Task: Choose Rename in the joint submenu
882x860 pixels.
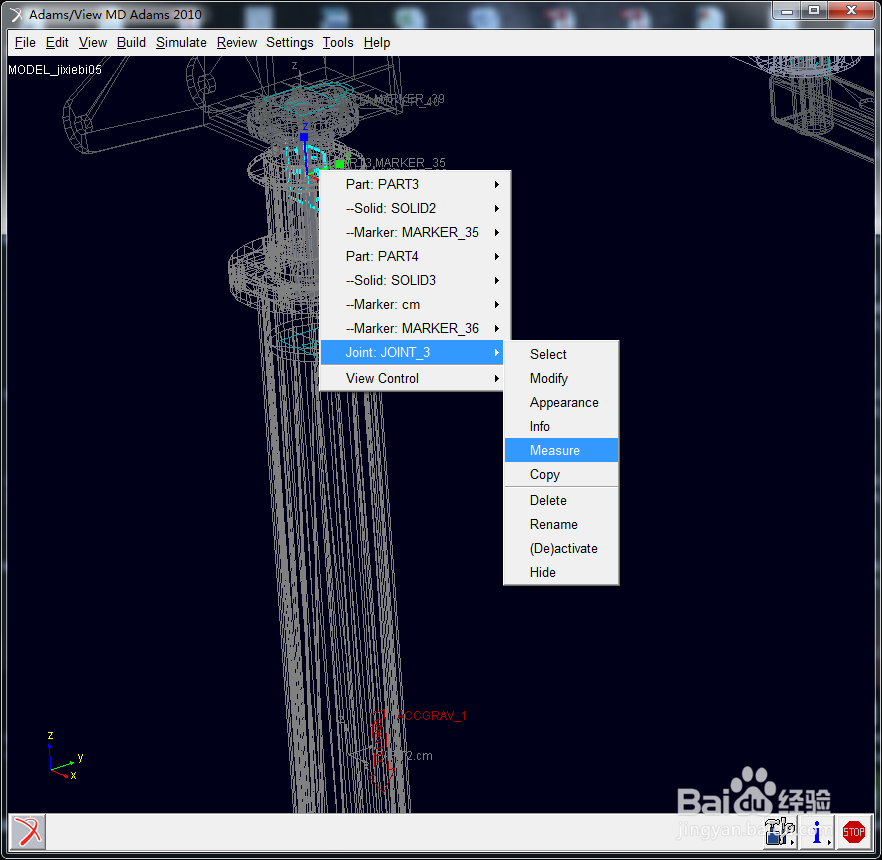Action: [561, 525]
